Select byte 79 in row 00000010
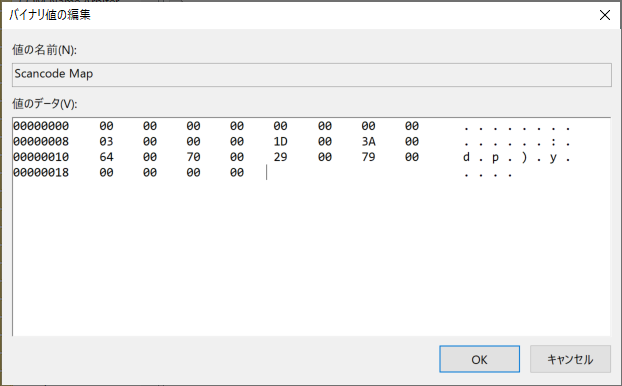 click(368, 157)
